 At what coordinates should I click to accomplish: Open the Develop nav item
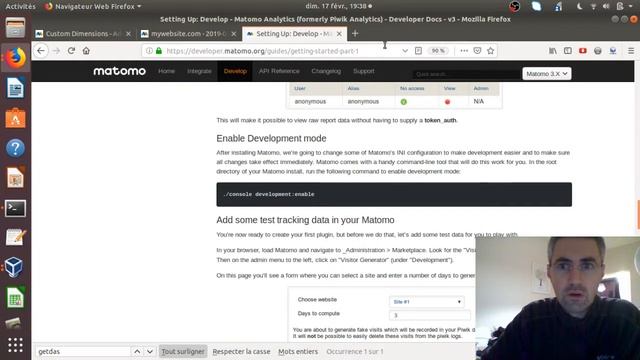(x=235, y=71)
